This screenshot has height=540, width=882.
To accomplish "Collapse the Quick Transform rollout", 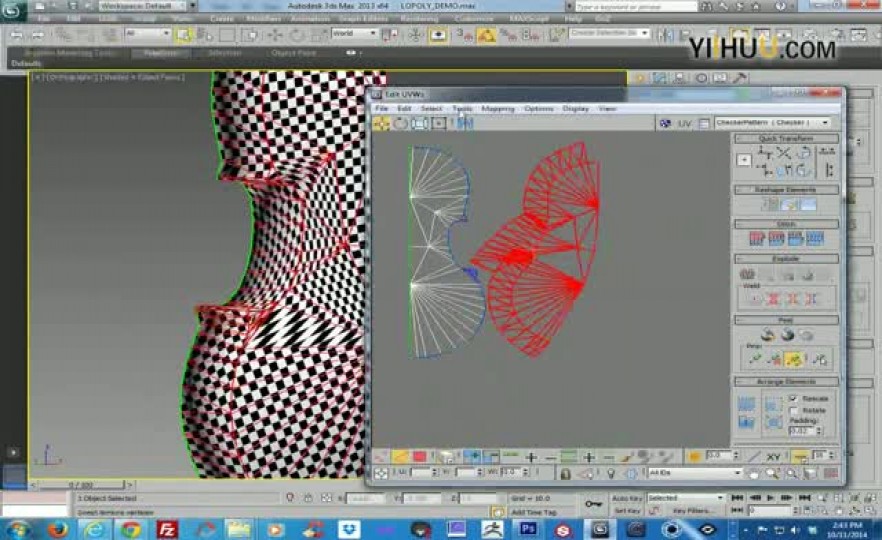I will (786, 138).
